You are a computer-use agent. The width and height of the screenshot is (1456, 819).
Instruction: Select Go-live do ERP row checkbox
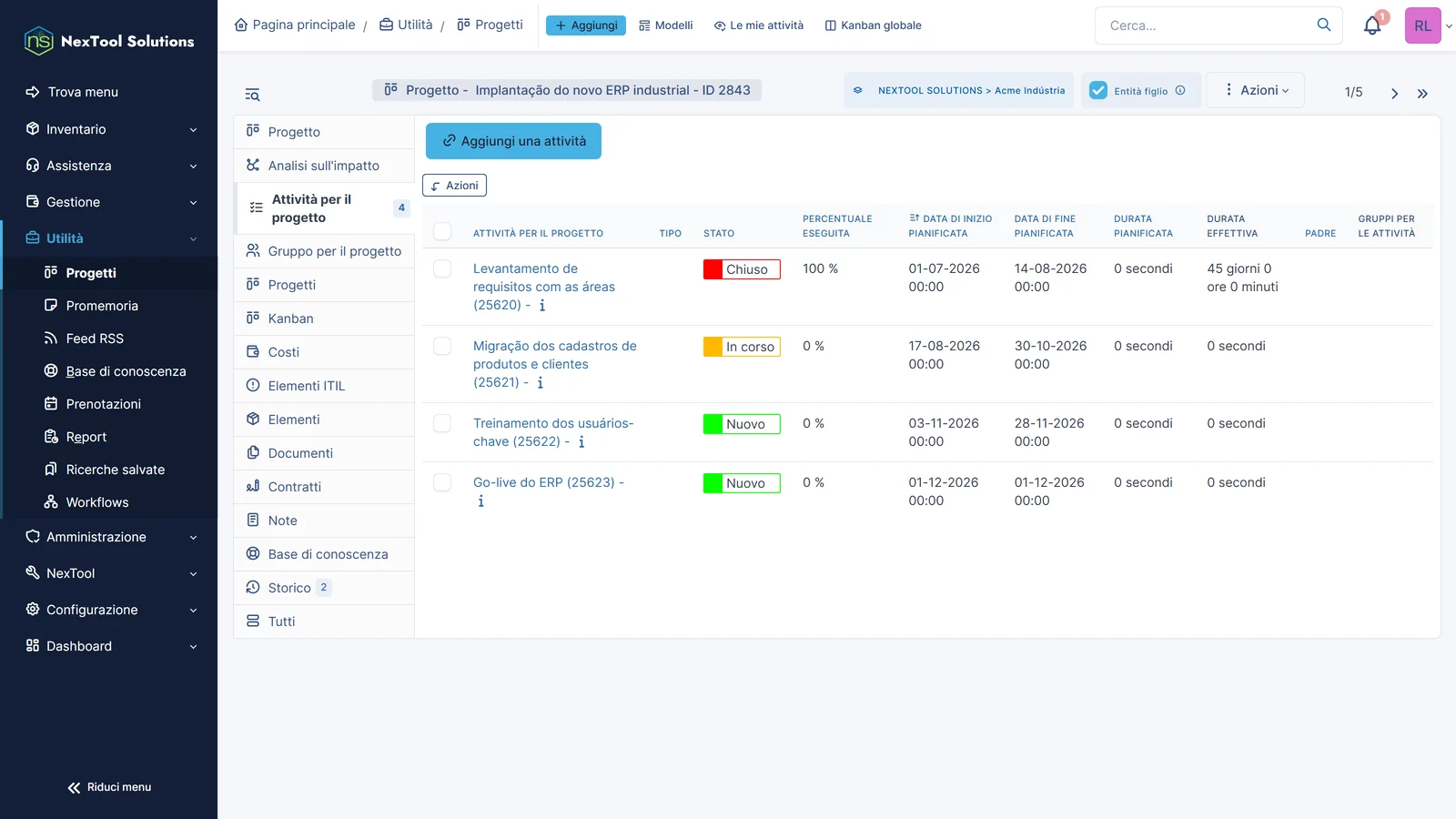point(442,482)
